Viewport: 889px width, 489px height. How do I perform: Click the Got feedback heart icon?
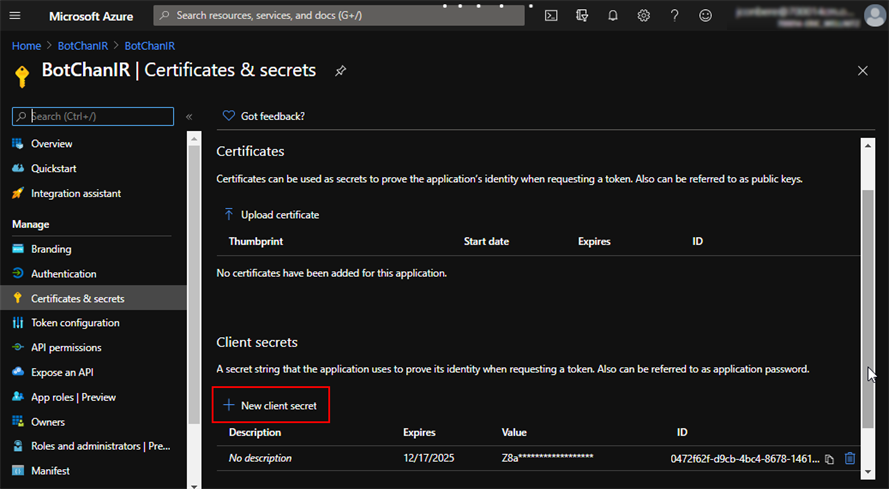point(228,116)
